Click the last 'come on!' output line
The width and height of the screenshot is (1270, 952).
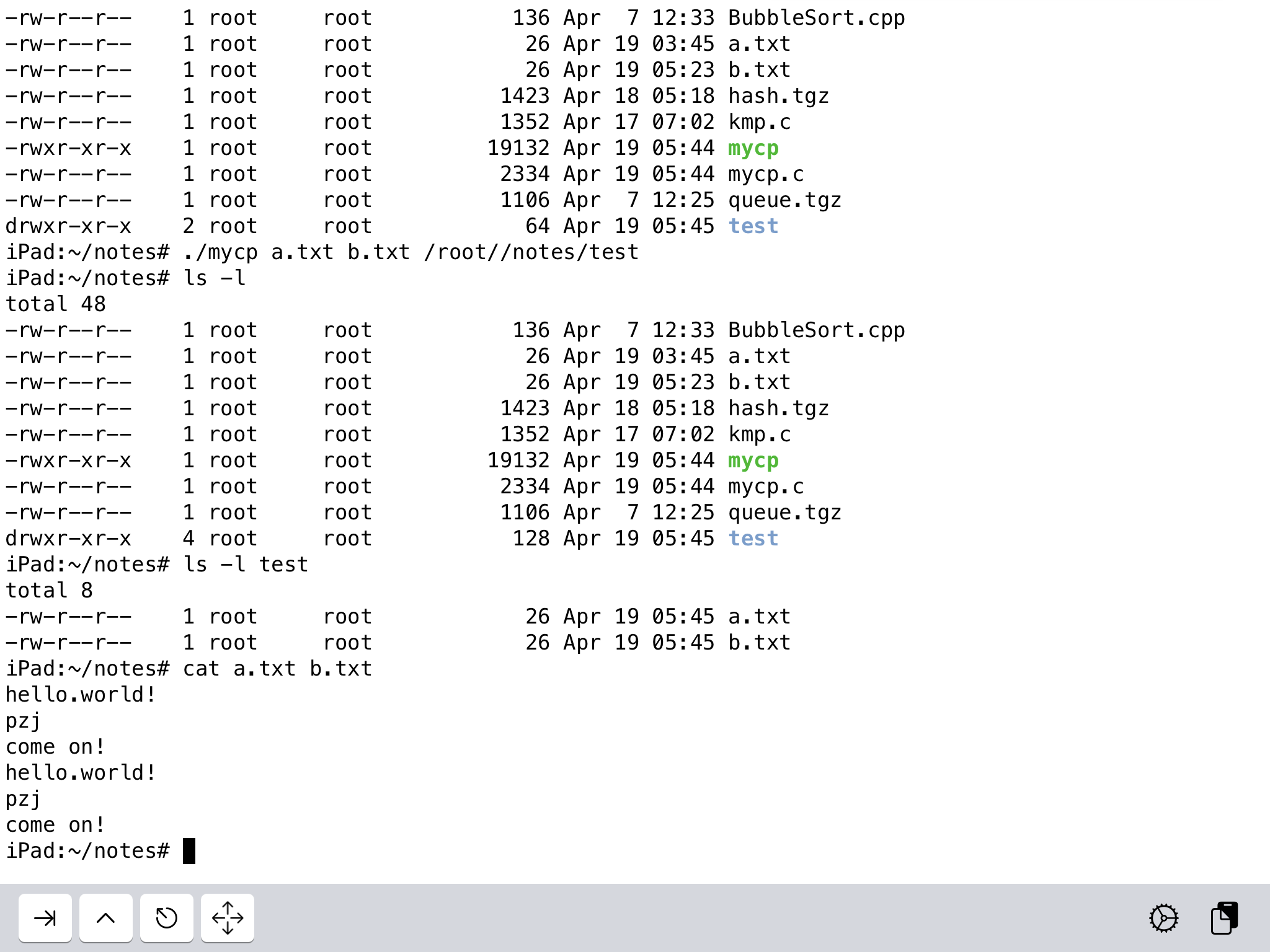[x=56, y=825]
